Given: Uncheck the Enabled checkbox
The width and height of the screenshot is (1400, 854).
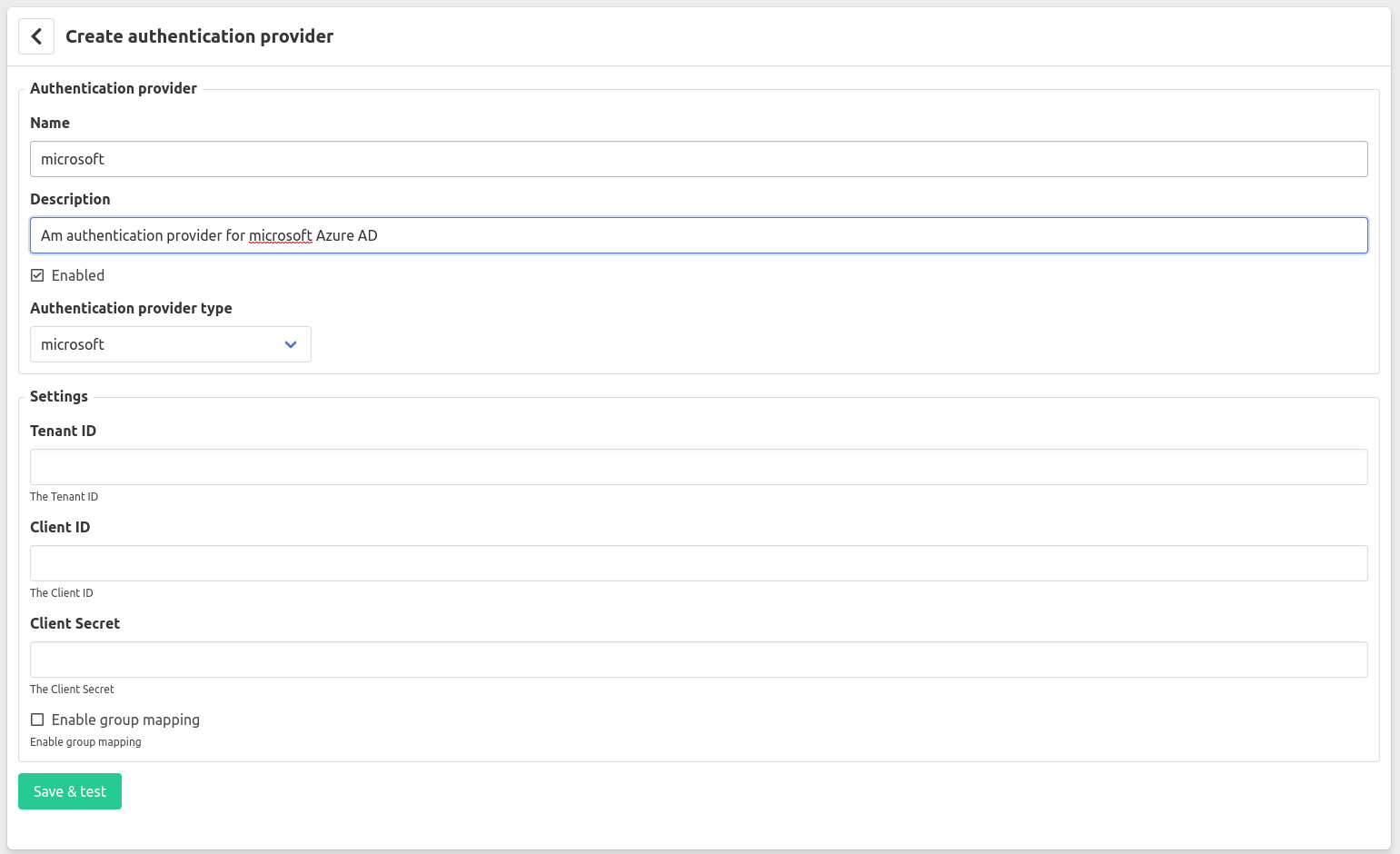Looking at the screenshot, I should [x=37, y=275].
